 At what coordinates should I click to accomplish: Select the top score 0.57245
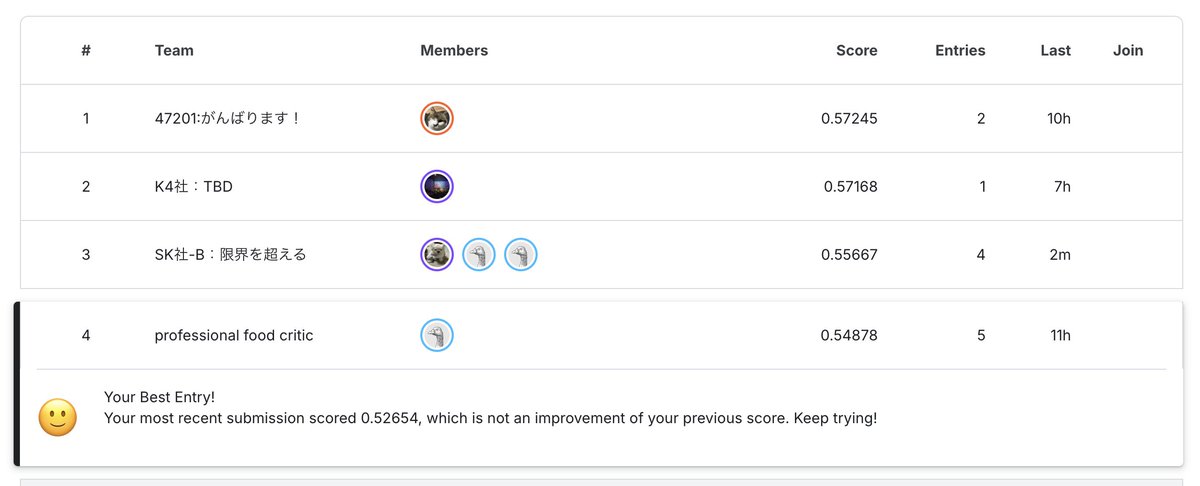(x=849, y=119)
